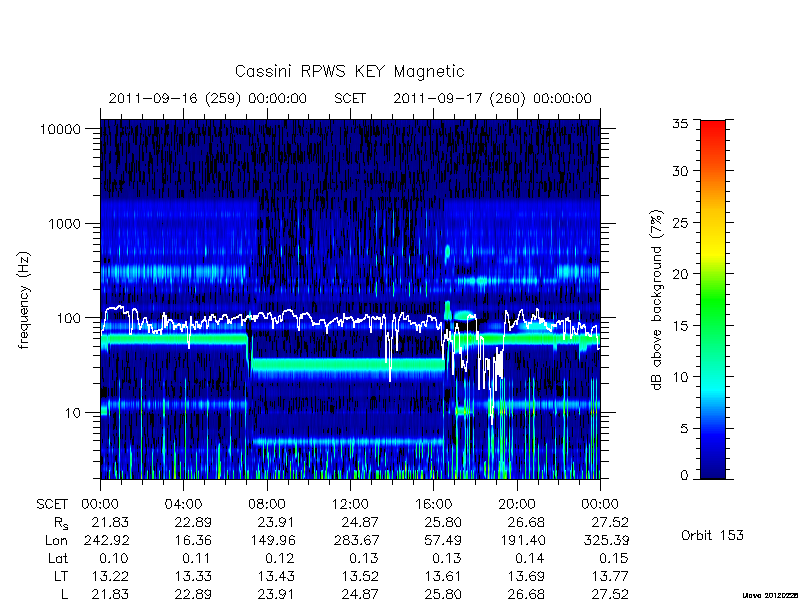Click the 5 dB color bar label
Viewport: 800px width, 600px height.
[684, 429]
